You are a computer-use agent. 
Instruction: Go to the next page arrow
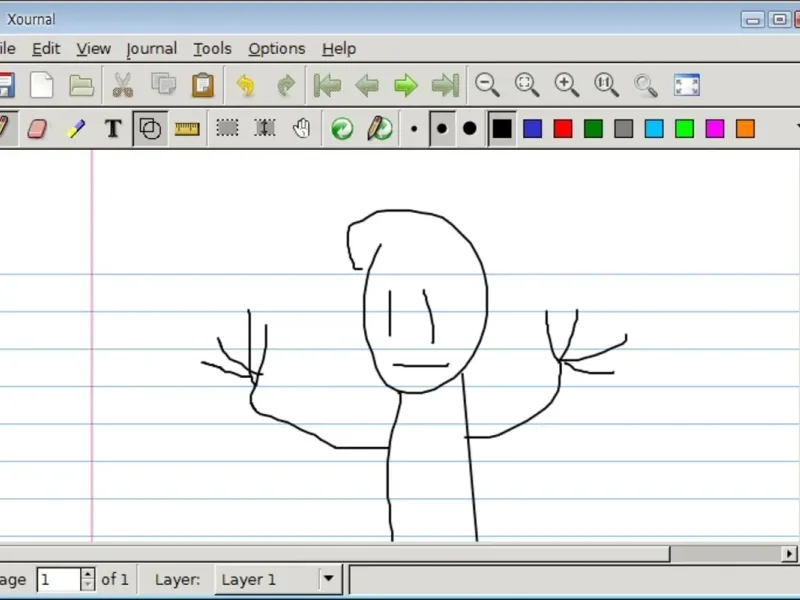click(406, 85)
